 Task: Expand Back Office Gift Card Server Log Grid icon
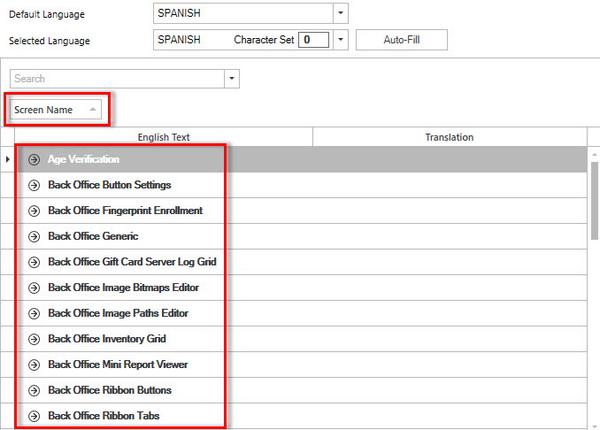[x=34, y=262]
